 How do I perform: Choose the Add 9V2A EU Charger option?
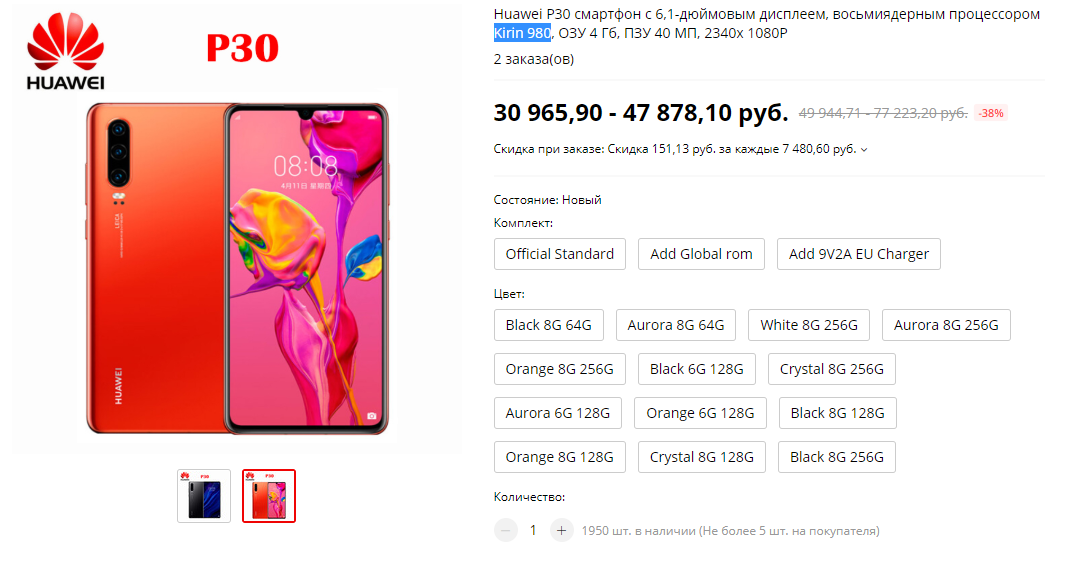click(x=859, y=254)
